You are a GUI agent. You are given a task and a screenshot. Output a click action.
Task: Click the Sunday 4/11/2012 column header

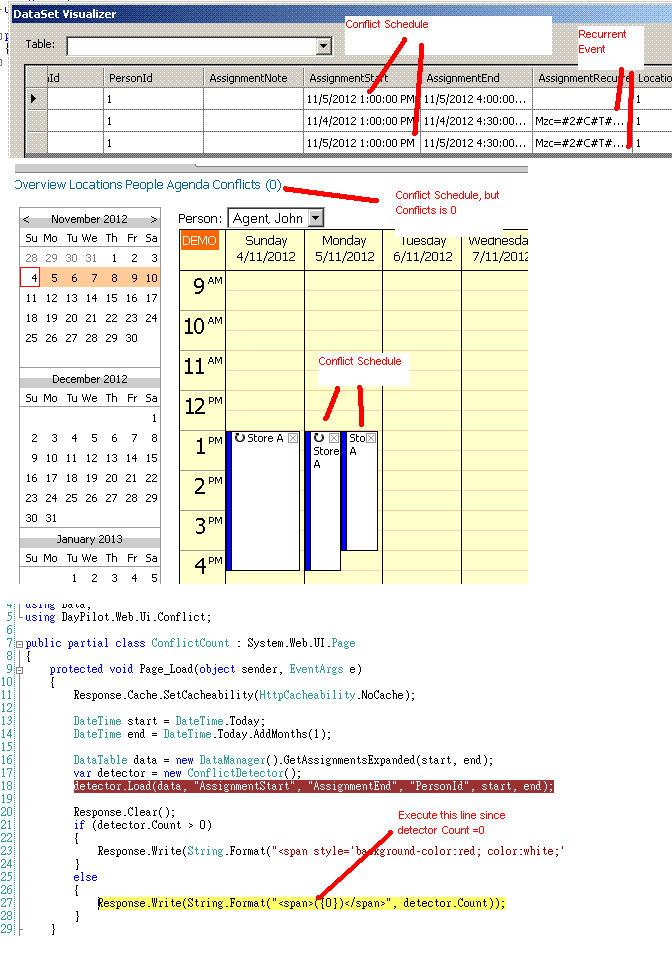pos(265,249)
